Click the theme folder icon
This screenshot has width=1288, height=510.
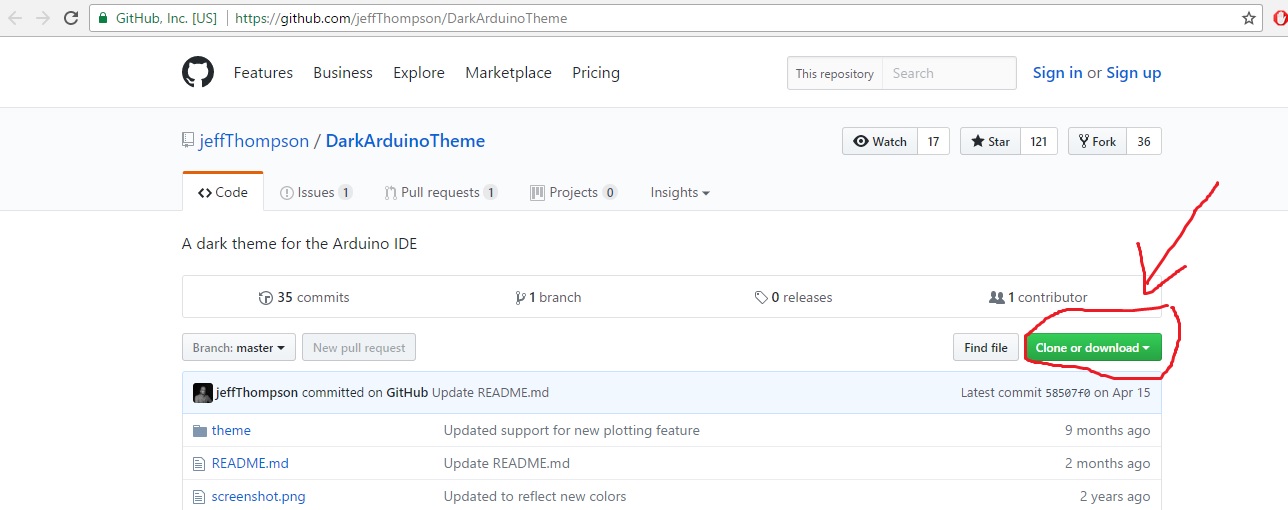click(198, 430)
